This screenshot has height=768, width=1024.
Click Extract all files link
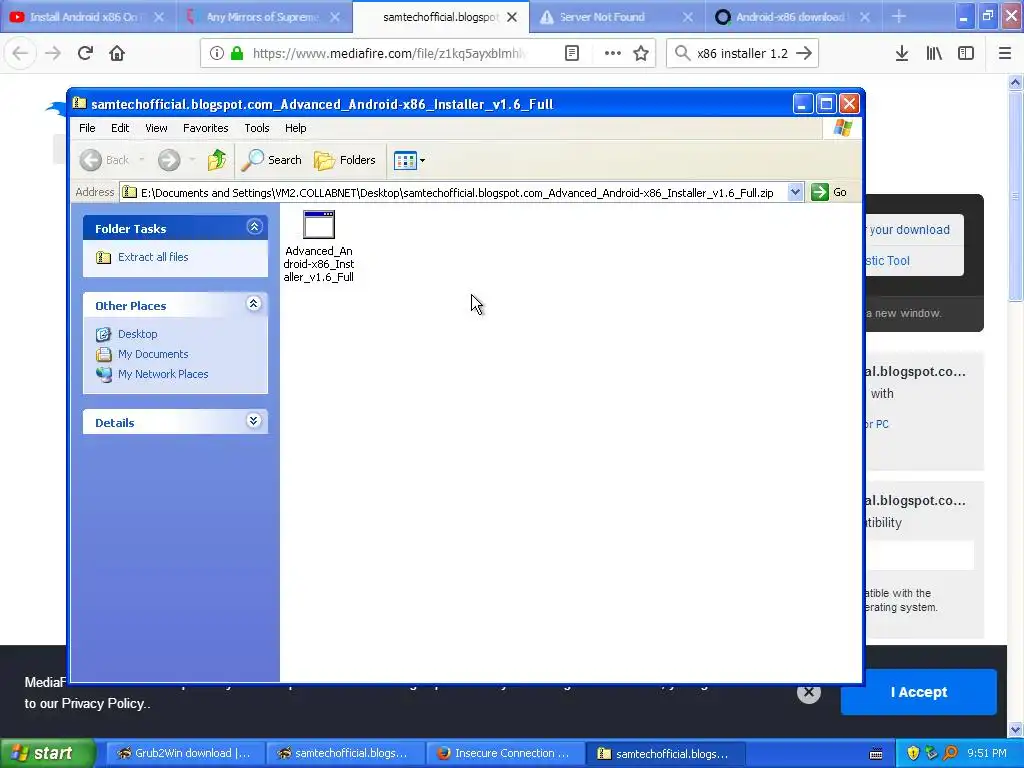coord(153,257)
